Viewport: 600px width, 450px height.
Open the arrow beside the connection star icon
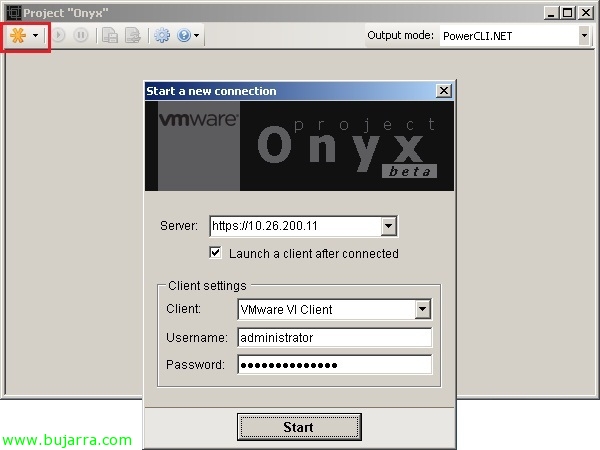(x=35, y=36)
